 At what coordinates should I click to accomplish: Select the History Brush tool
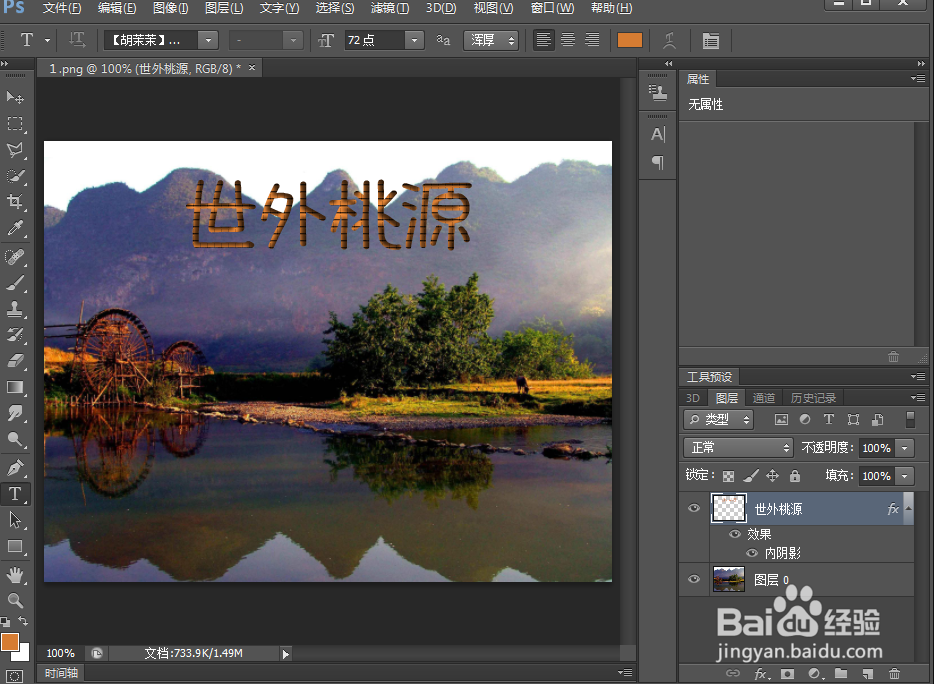(x=15, y=335)
